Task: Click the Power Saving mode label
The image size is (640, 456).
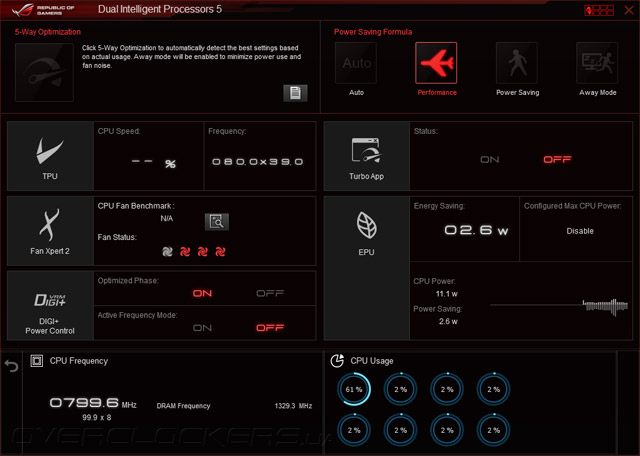Action: pos(518,93)
